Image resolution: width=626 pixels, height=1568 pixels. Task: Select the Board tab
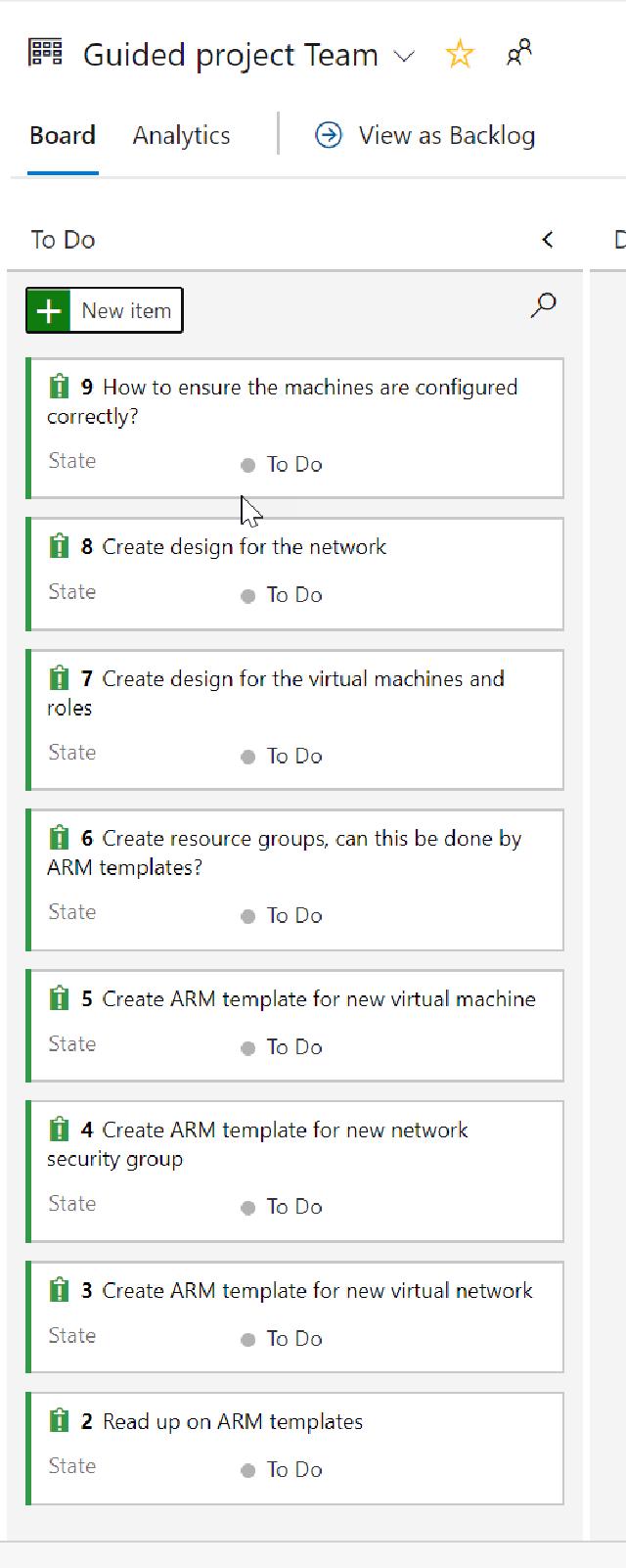coord(63,136)
